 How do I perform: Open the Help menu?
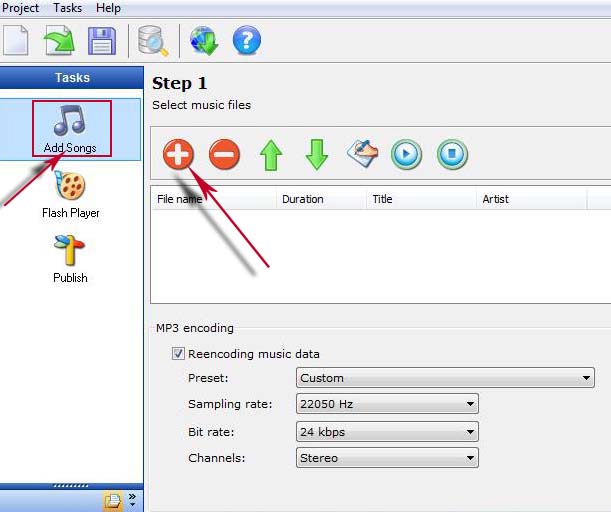108,8
